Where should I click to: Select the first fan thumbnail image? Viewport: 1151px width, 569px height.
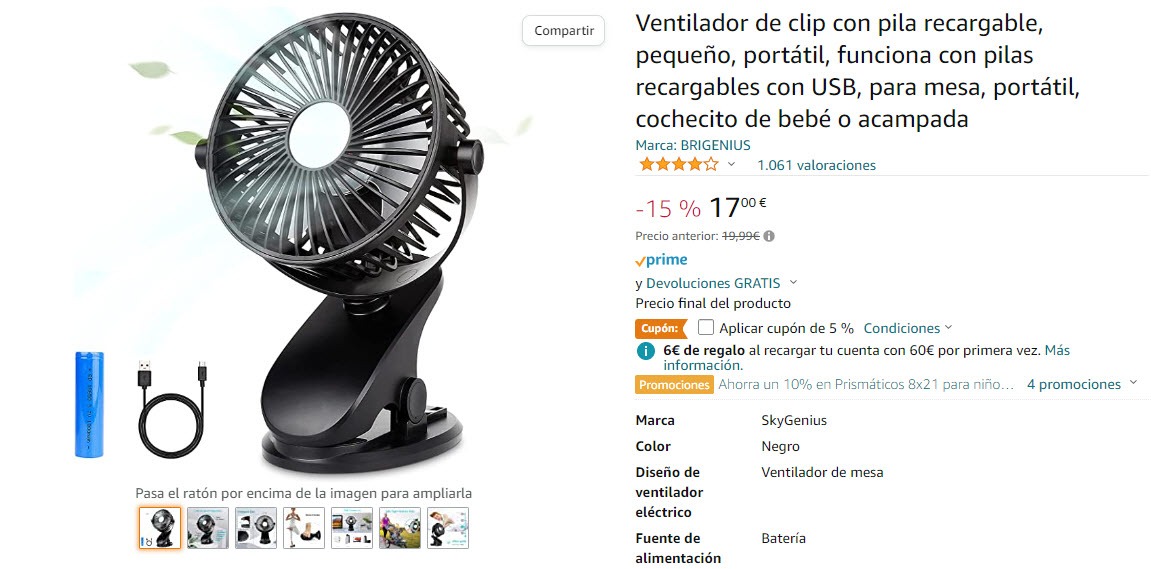click(x=159, y=528)
